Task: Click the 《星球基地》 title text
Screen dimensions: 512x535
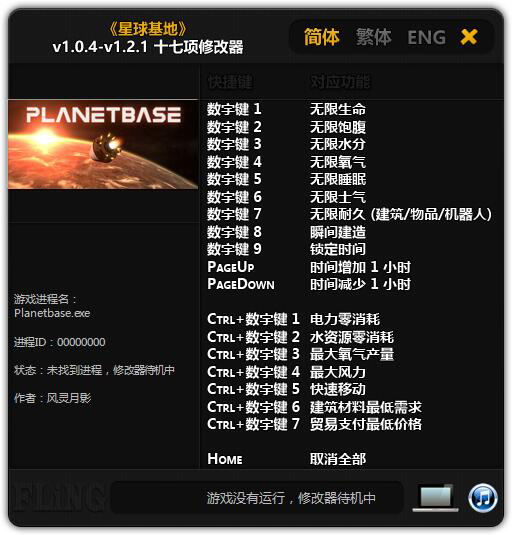Action: (148, 29)
